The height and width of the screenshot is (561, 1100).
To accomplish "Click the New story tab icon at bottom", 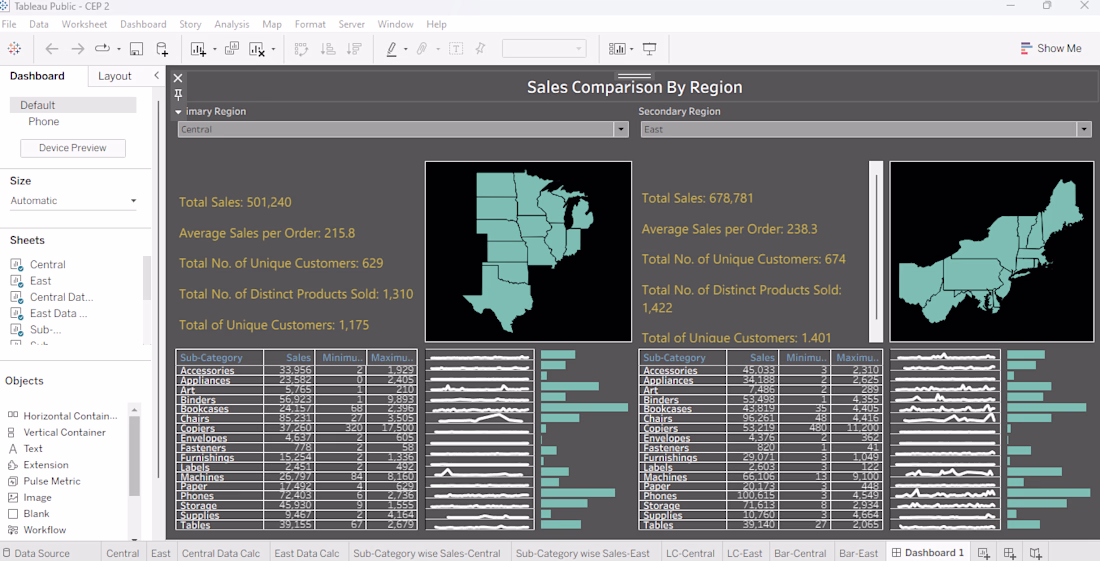I will pos(1035,553).
